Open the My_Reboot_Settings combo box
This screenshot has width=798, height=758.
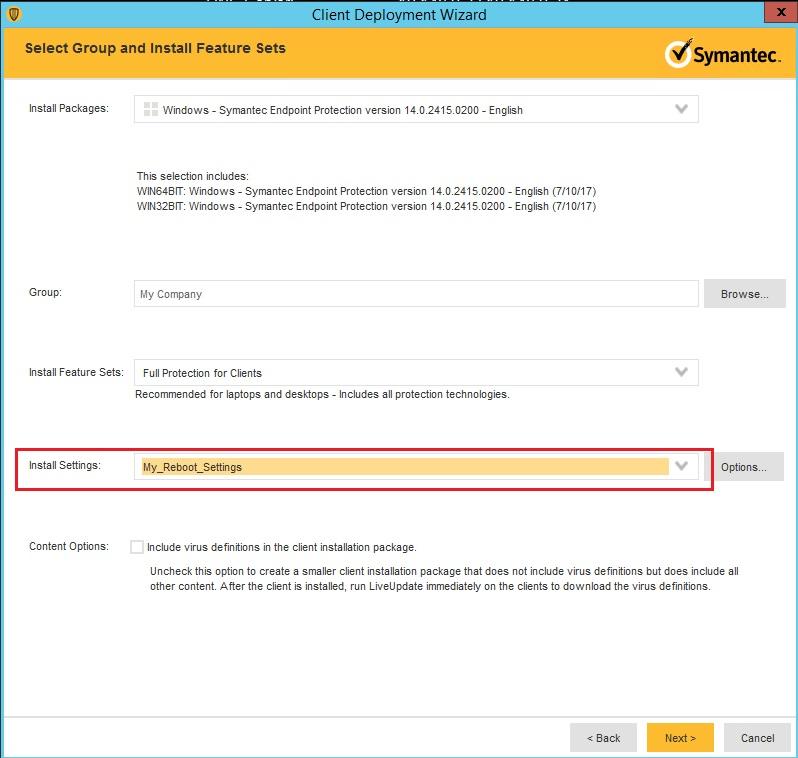click(416, 466)
